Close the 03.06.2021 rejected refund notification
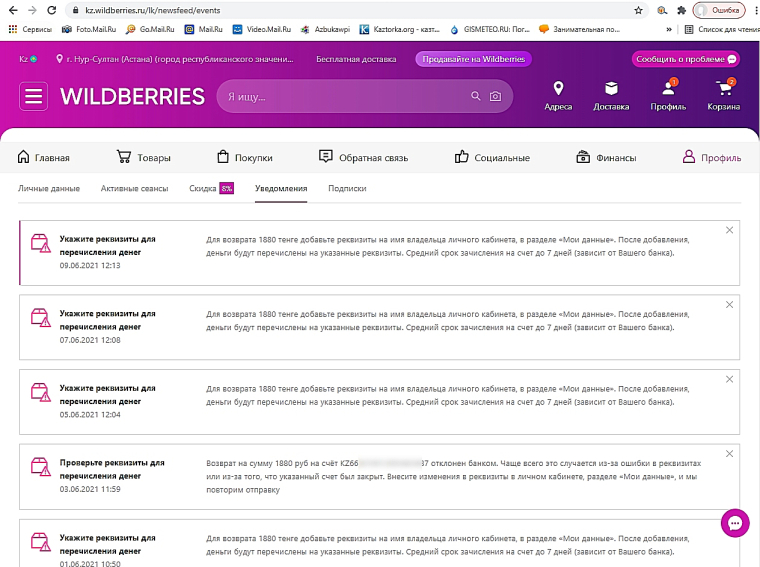Screen dimensions: 760x567 pos(729,453)
